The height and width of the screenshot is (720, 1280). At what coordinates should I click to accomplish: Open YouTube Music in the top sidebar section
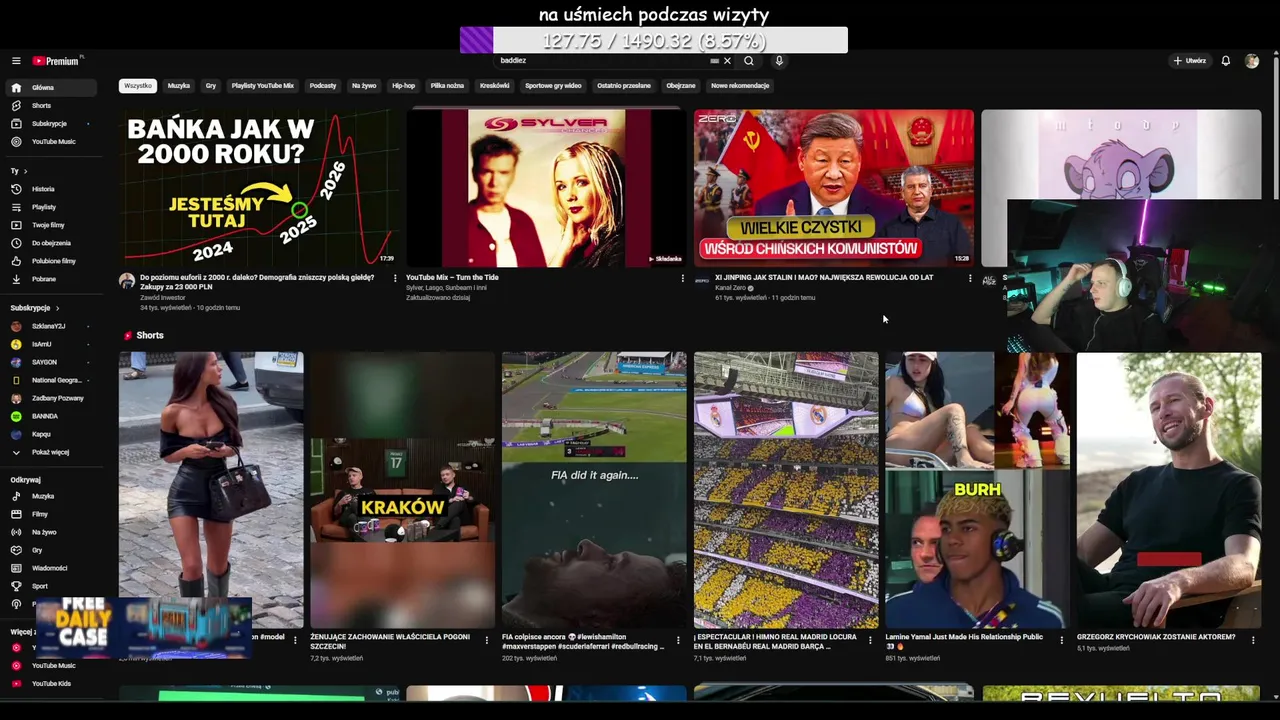point(53,142)
